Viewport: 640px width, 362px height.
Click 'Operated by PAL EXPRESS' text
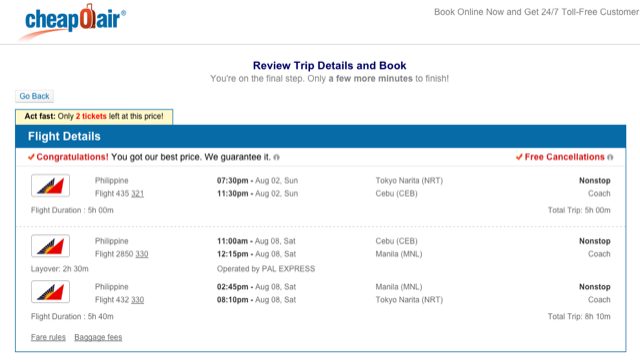tap(266, 269)
